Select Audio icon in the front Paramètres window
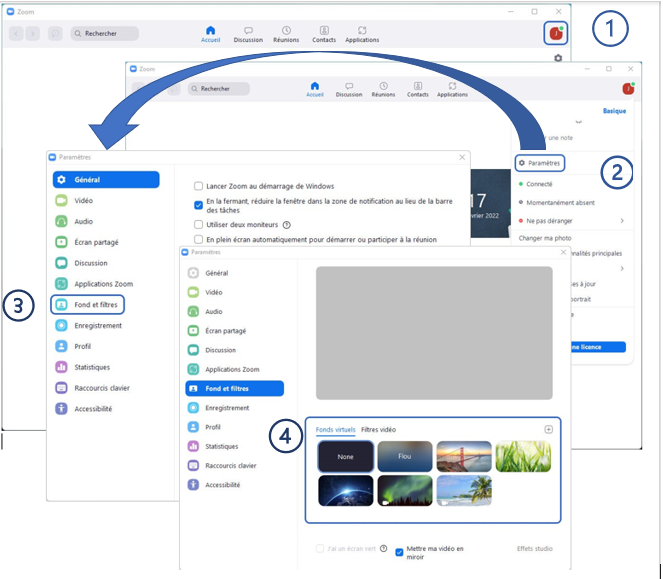 pyautogui.click(x=193, y=312)
